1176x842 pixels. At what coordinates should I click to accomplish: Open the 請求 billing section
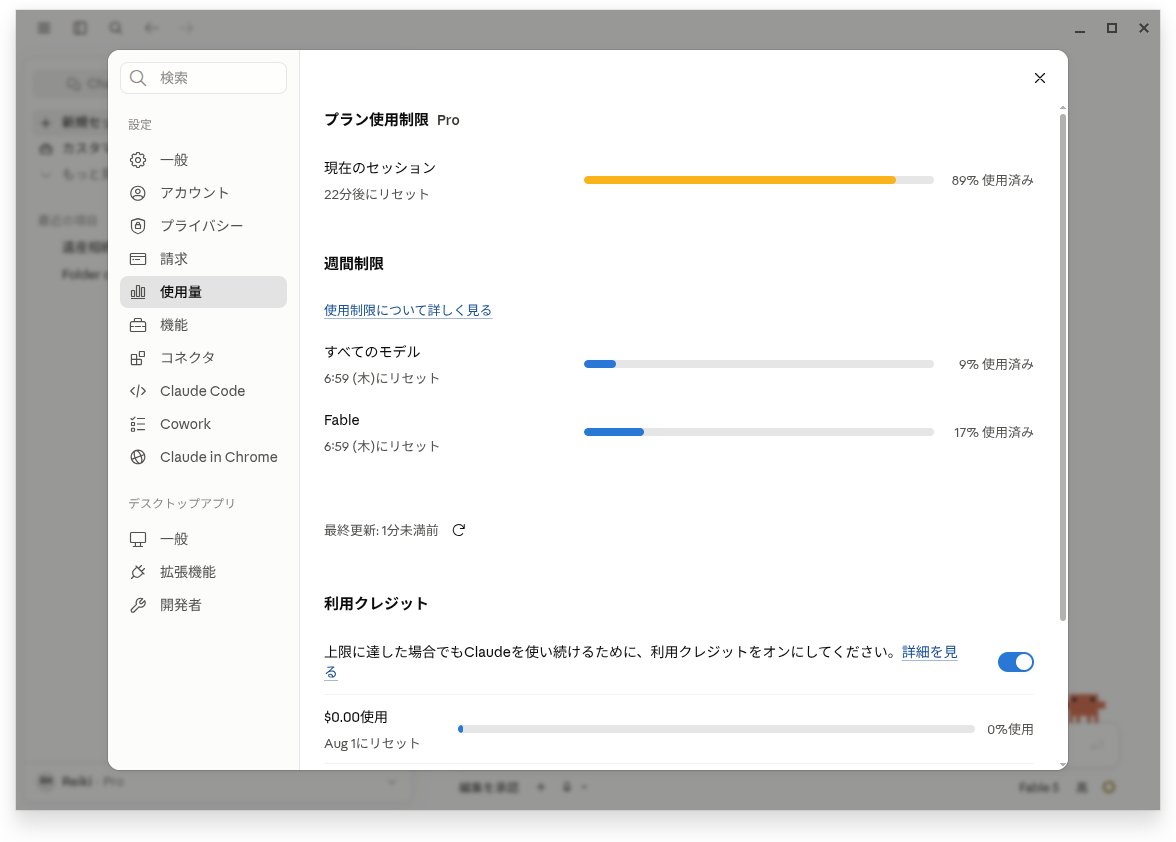click(203, 259)
